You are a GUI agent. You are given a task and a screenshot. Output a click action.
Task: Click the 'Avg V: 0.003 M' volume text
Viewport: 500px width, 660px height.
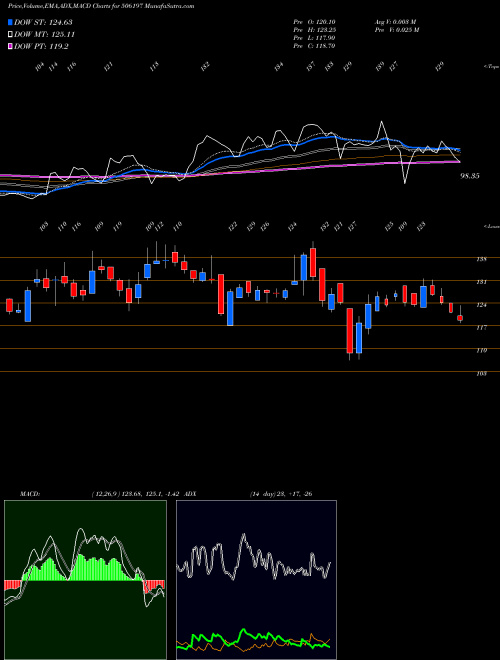[395, 22]
